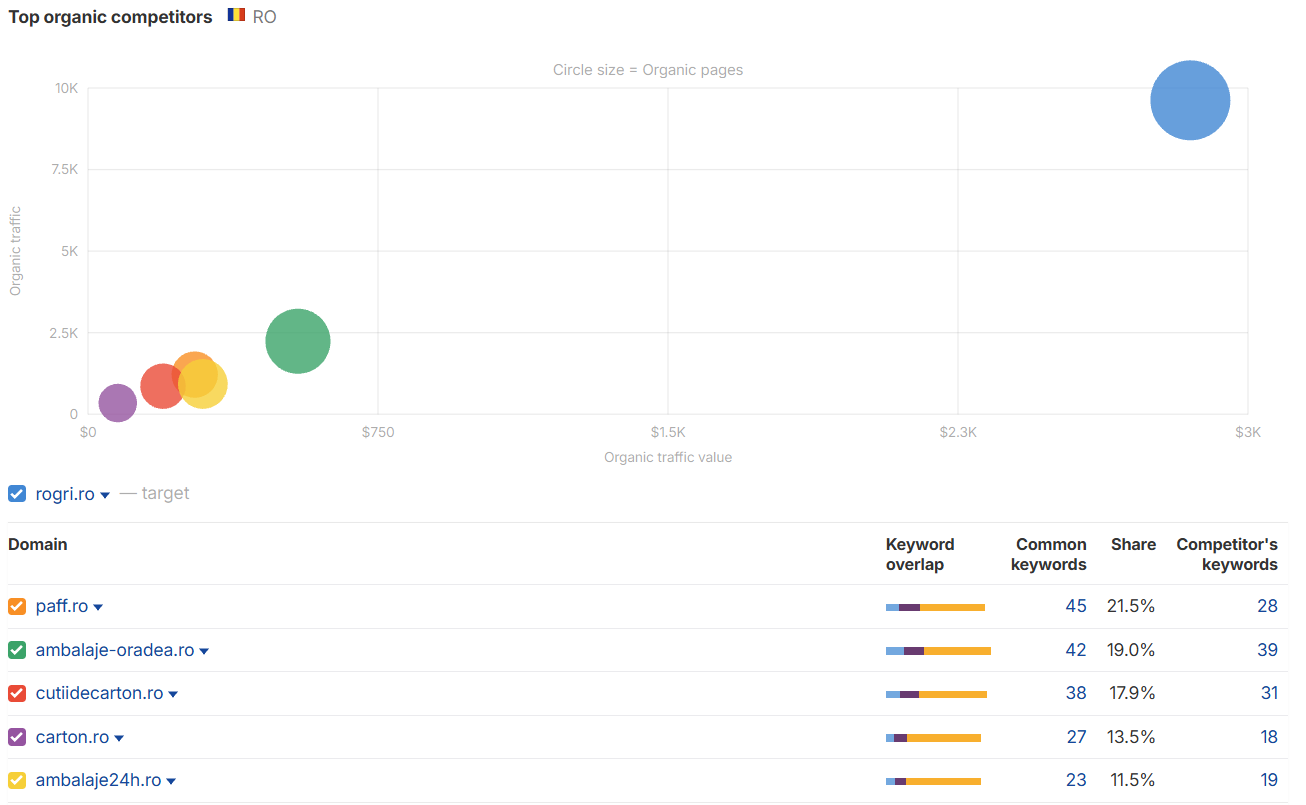Uncheck the ambalaje24h.ro yellow checkbox
The height and width of the screenshot is (805, 1306).
click(17, 781)
